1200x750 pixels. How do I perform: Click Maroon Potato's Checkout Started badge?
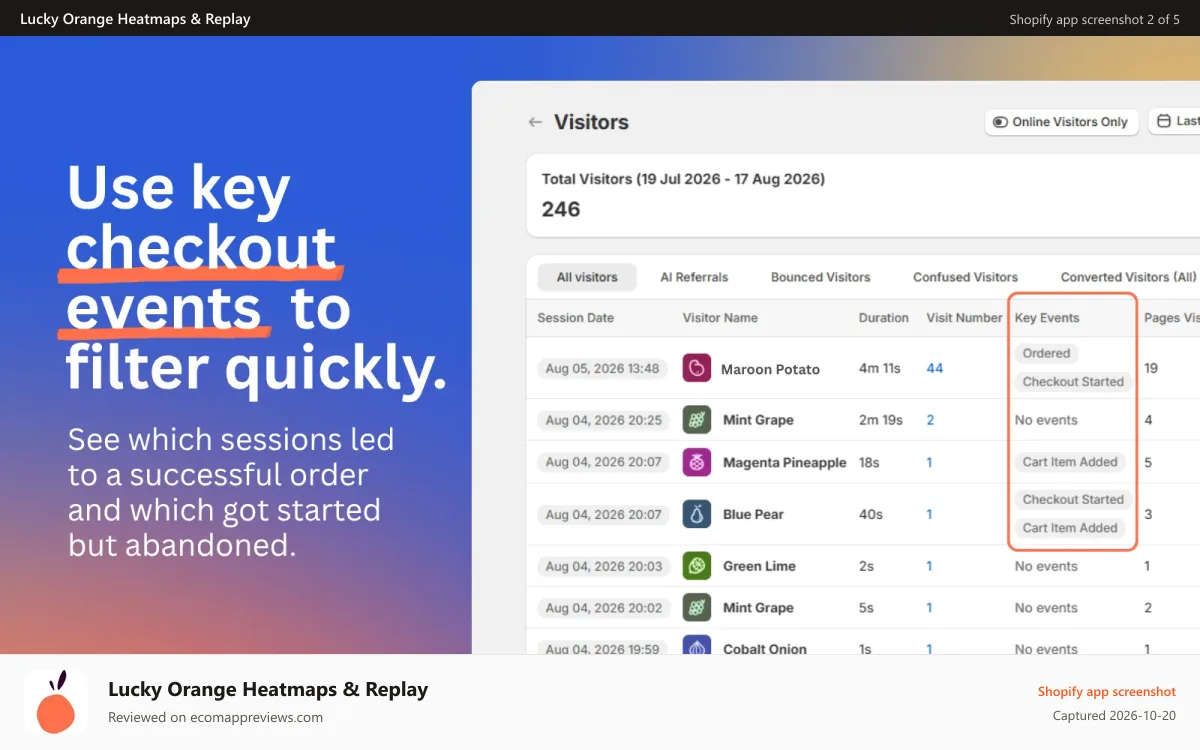coord(1073,382)
